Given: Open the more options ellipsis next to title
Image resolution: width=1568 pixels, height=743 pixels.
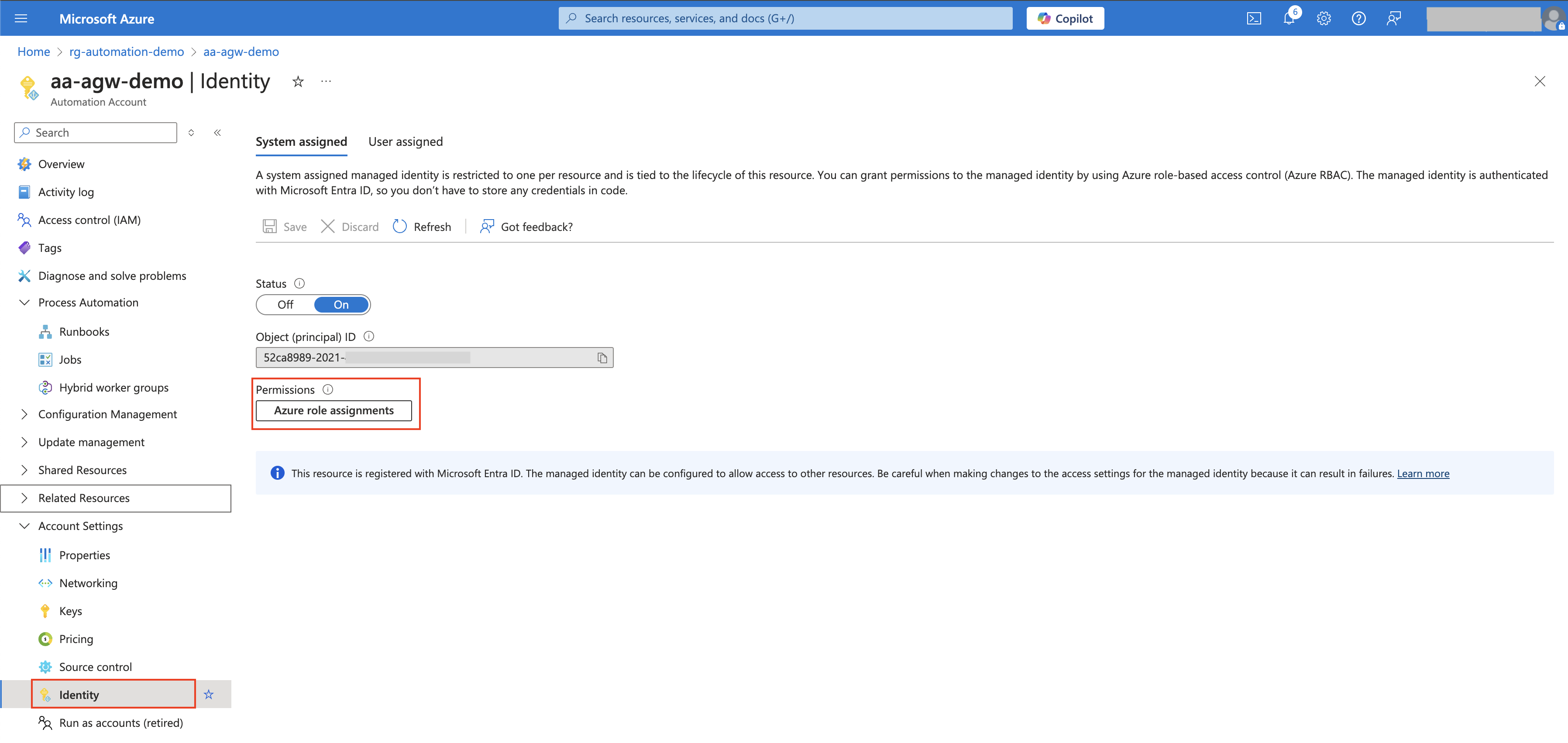Looking at the screenshot, I should pos(326,82).
